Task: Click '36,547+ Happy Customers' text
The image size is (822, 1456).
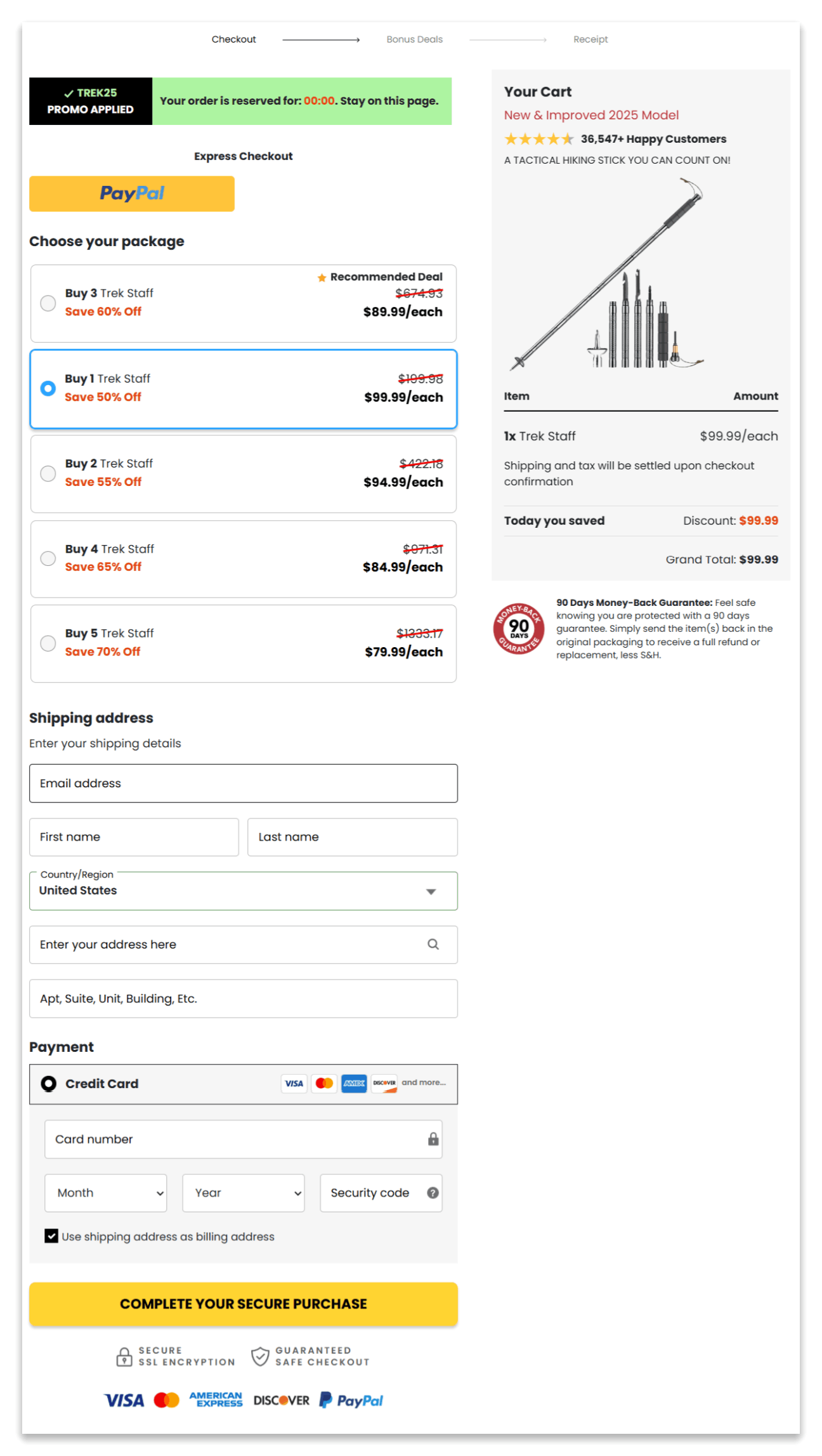Action: tap(654, 139)
